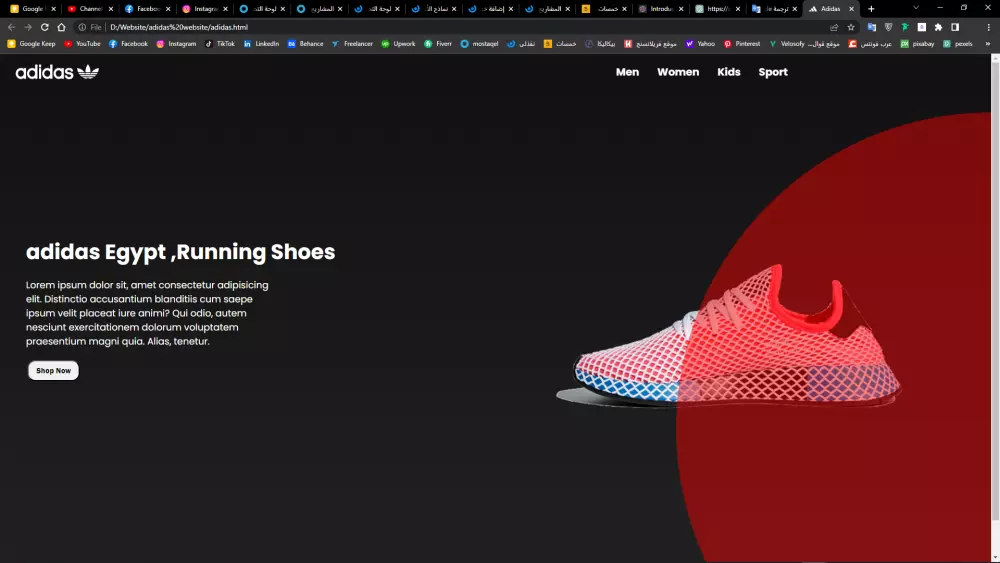Click the browser forward arrow

[x=28, y=27]
